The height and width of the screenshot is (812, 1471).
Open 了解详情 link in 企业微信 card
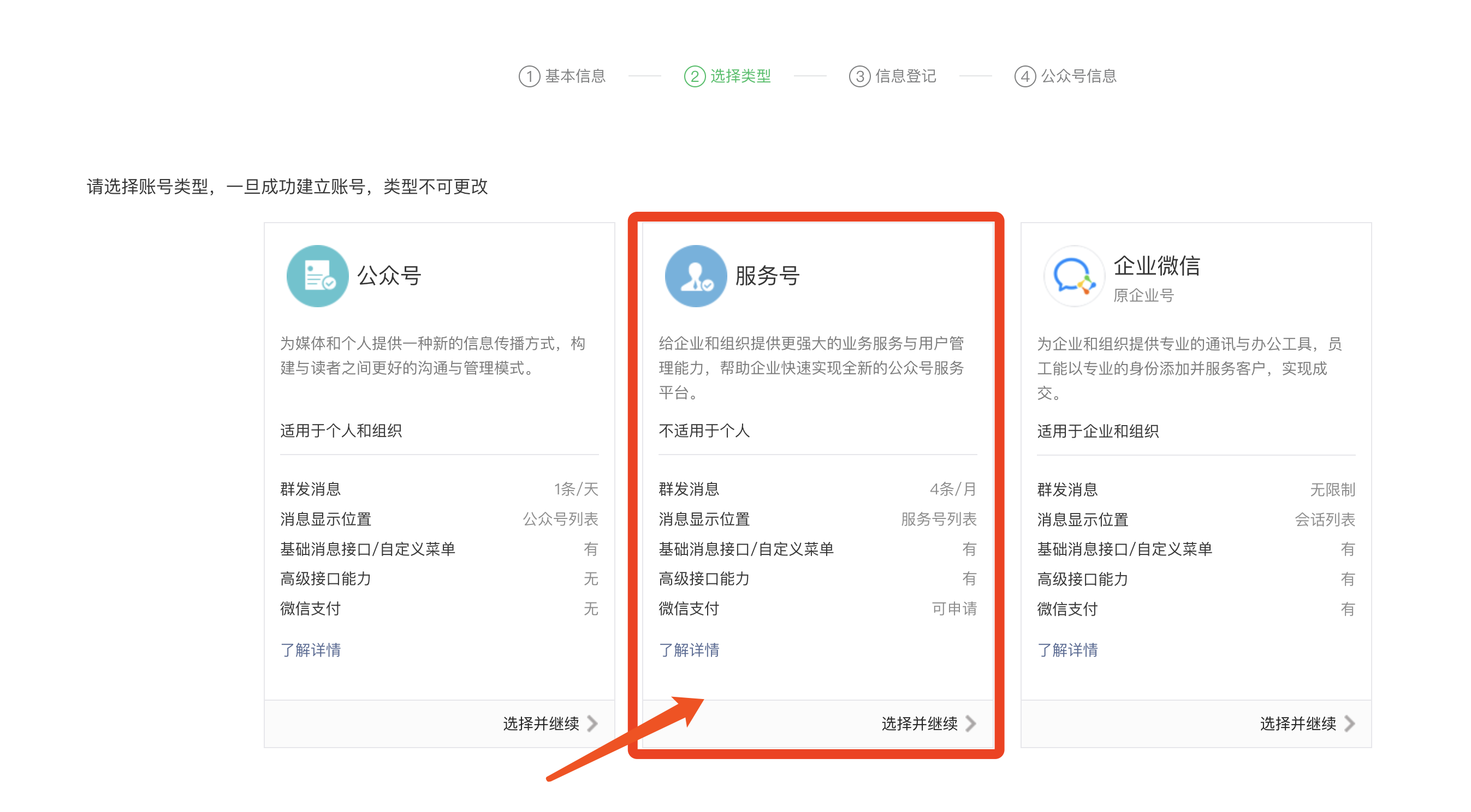(x=1068, y=650)
